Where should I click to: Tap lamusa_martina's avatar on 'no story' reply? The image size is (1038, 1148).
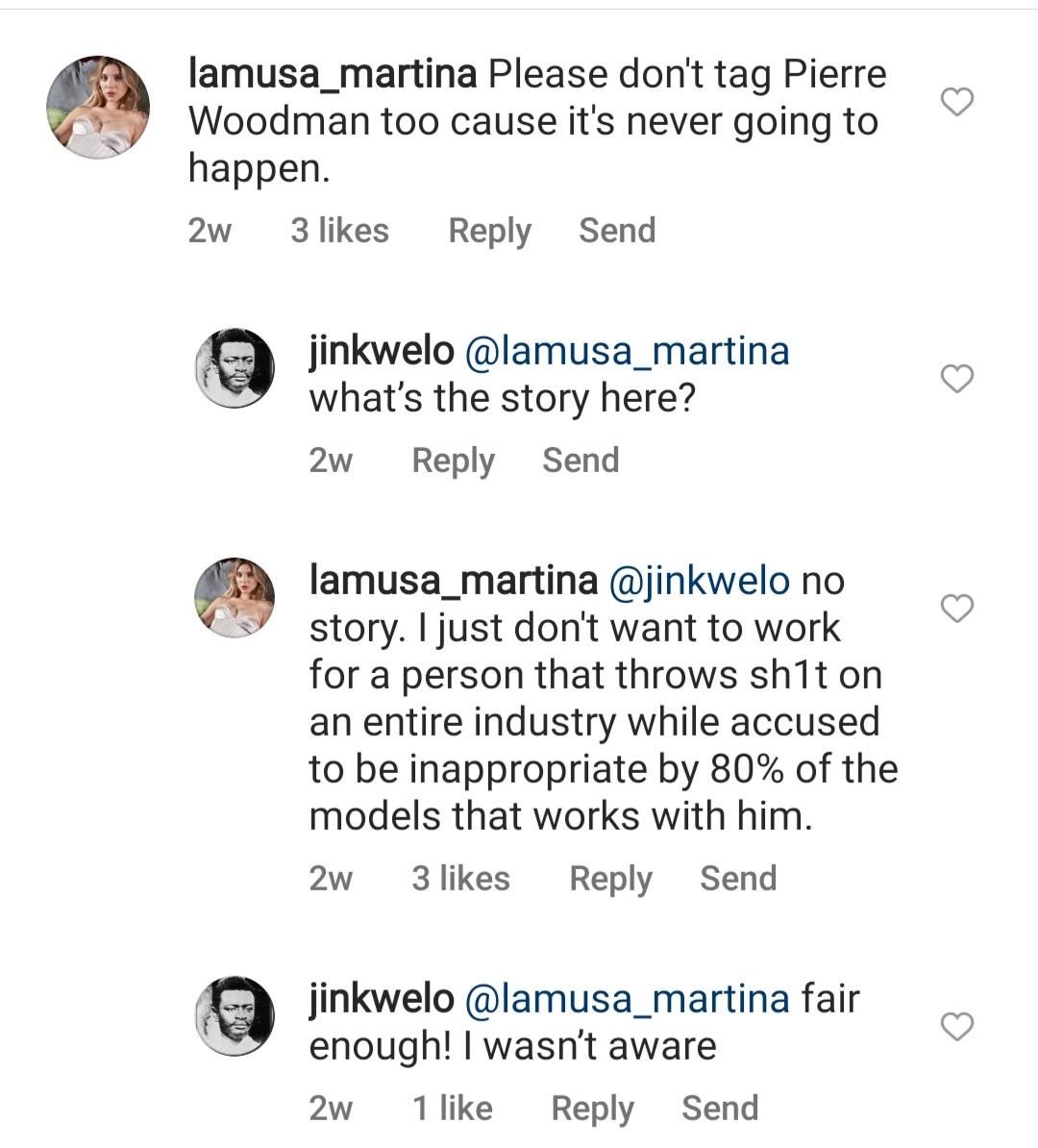[235, 597]
